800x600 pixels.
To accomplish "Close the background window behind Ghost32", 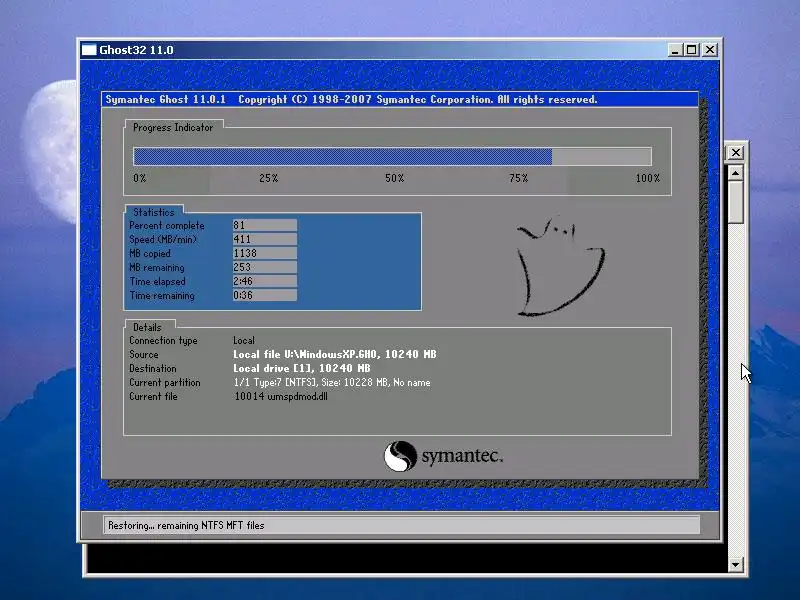I will pos(736,153).
